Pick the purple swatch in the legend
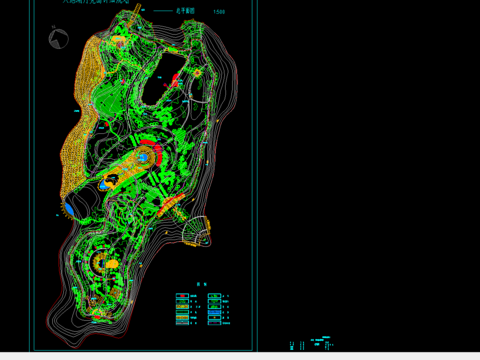This screenshot has height=360, width=480. tap(214, 323)
